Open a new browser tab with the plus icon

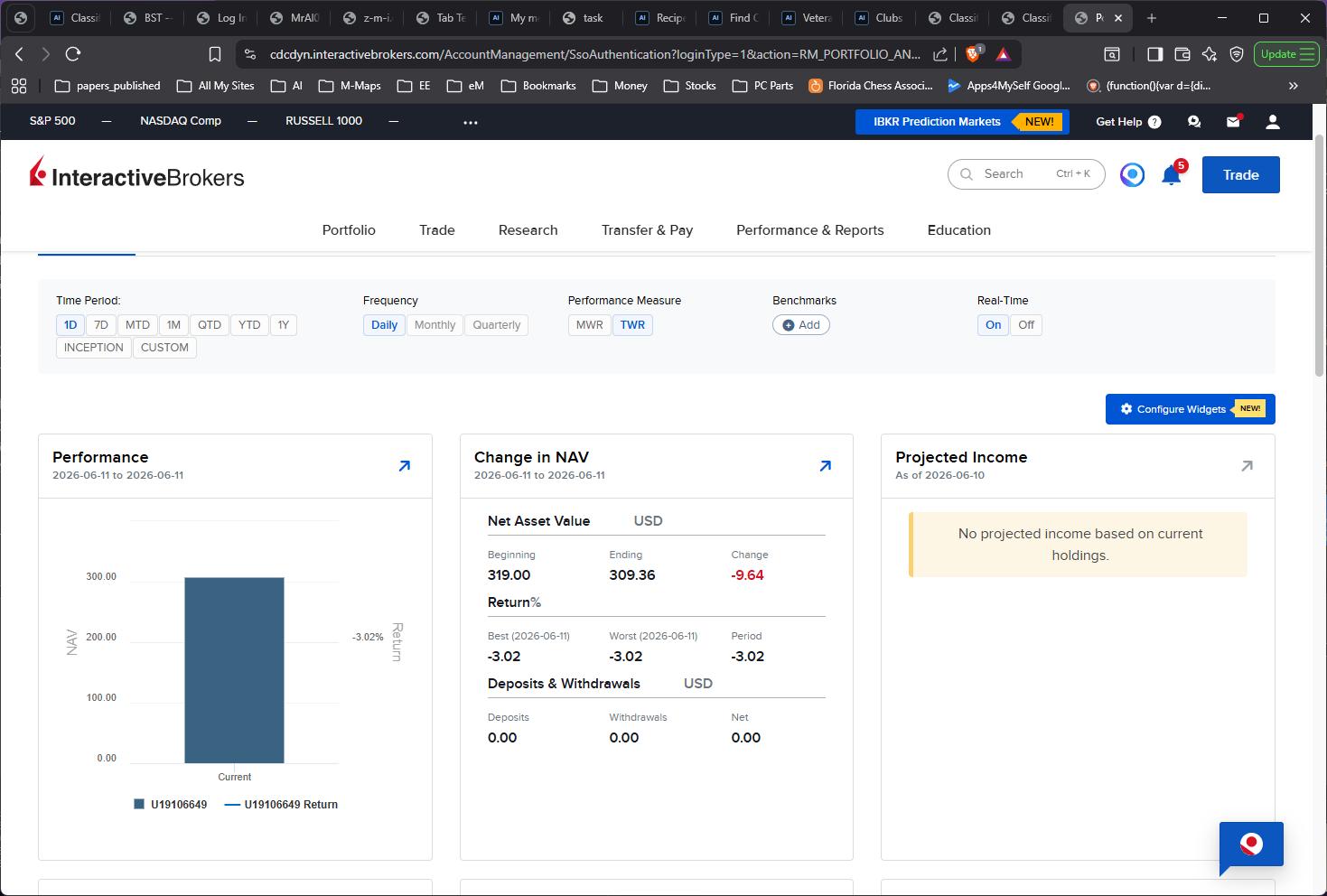pos(1152,18)
